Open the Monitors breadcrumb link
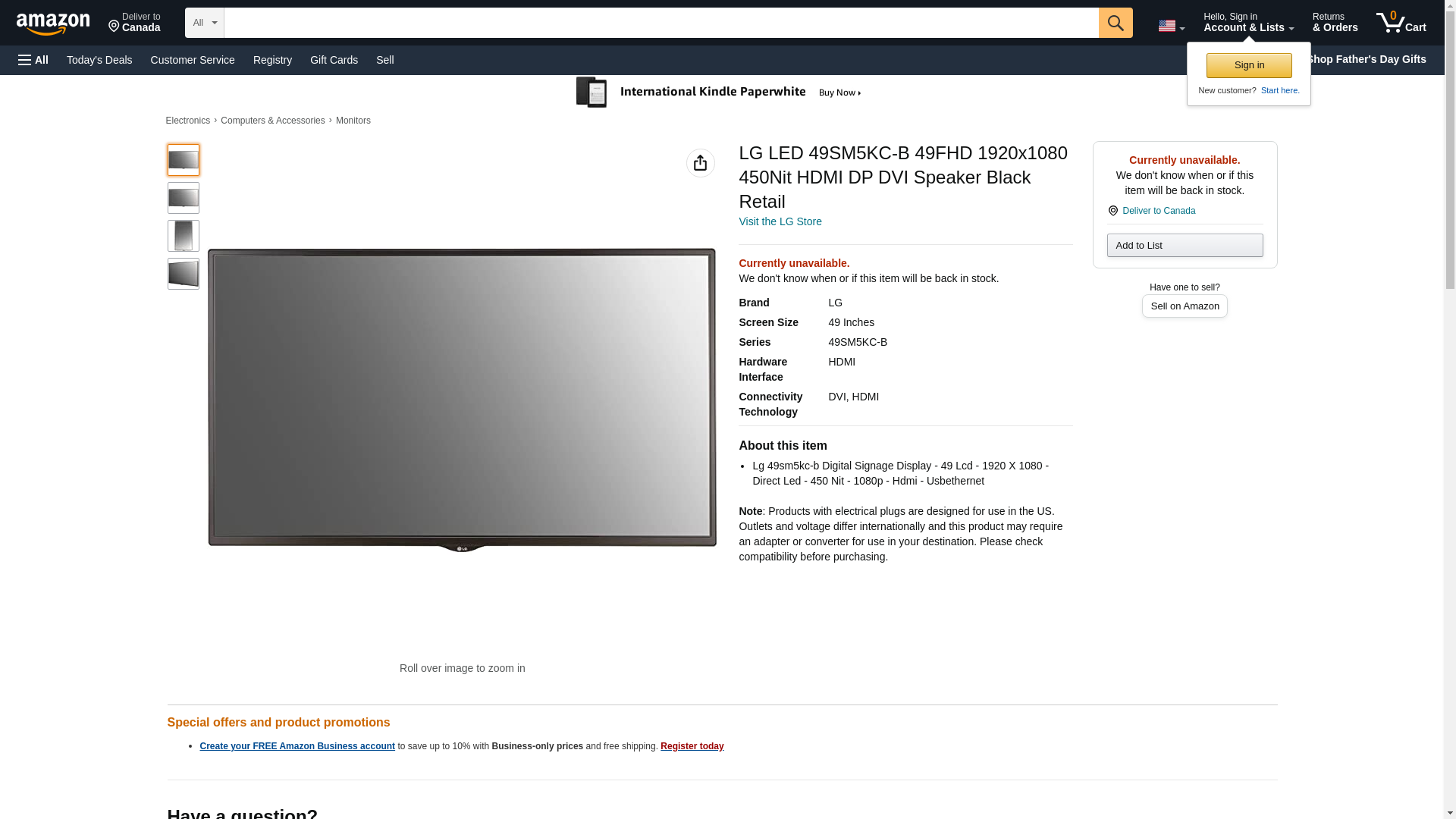The image size is (1456, 819). click(x=353, y=121)
